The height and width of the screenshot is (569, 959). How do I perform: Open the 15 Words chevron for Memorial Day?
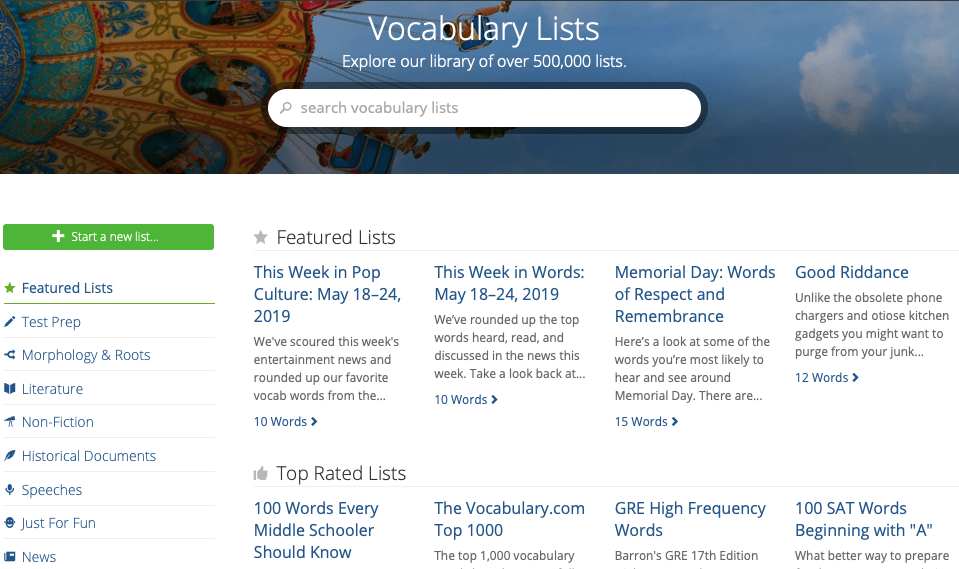[675, 422]
